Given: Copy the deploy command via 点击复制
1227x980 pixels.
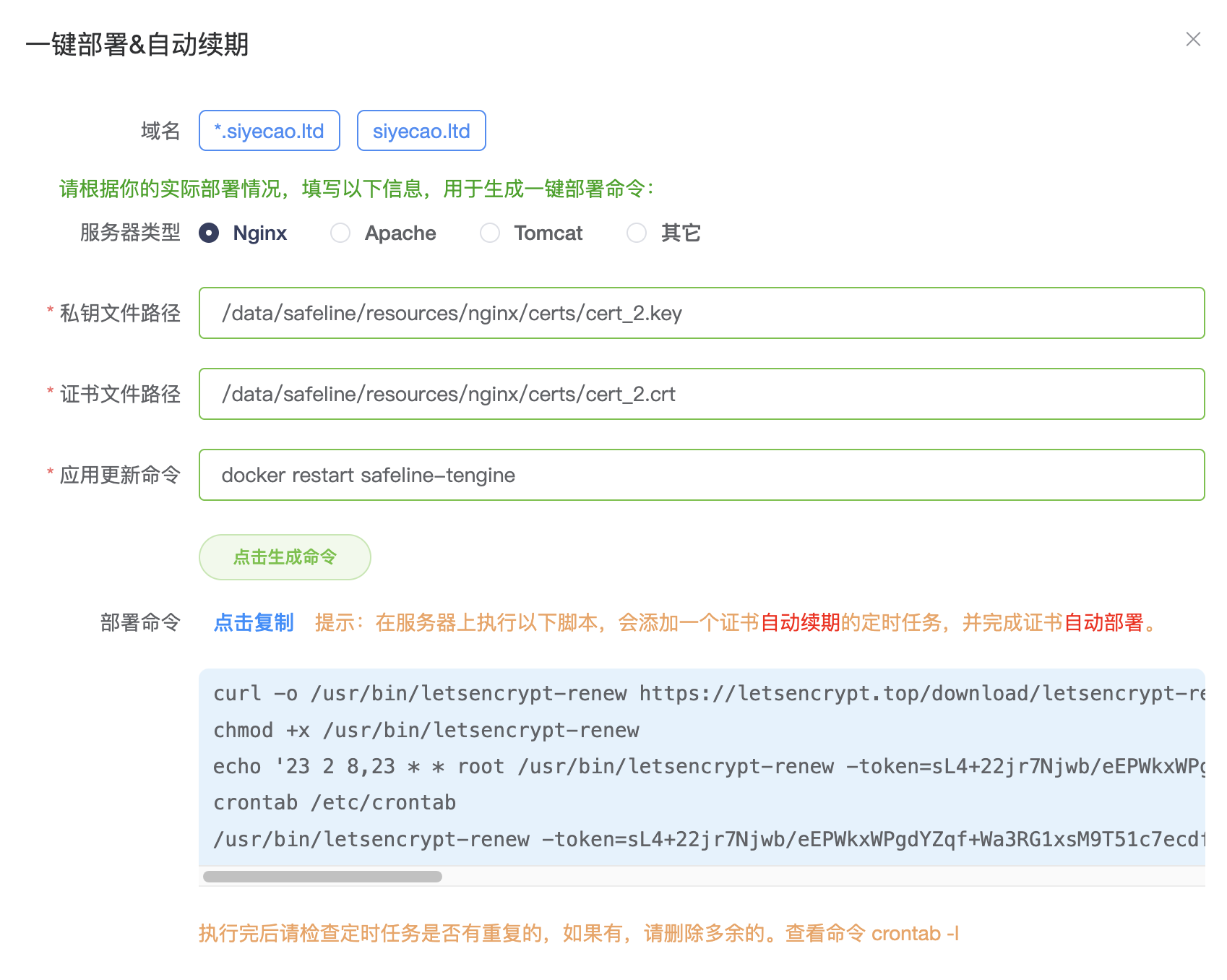Looking at the screenshot, I should [253, 622].
